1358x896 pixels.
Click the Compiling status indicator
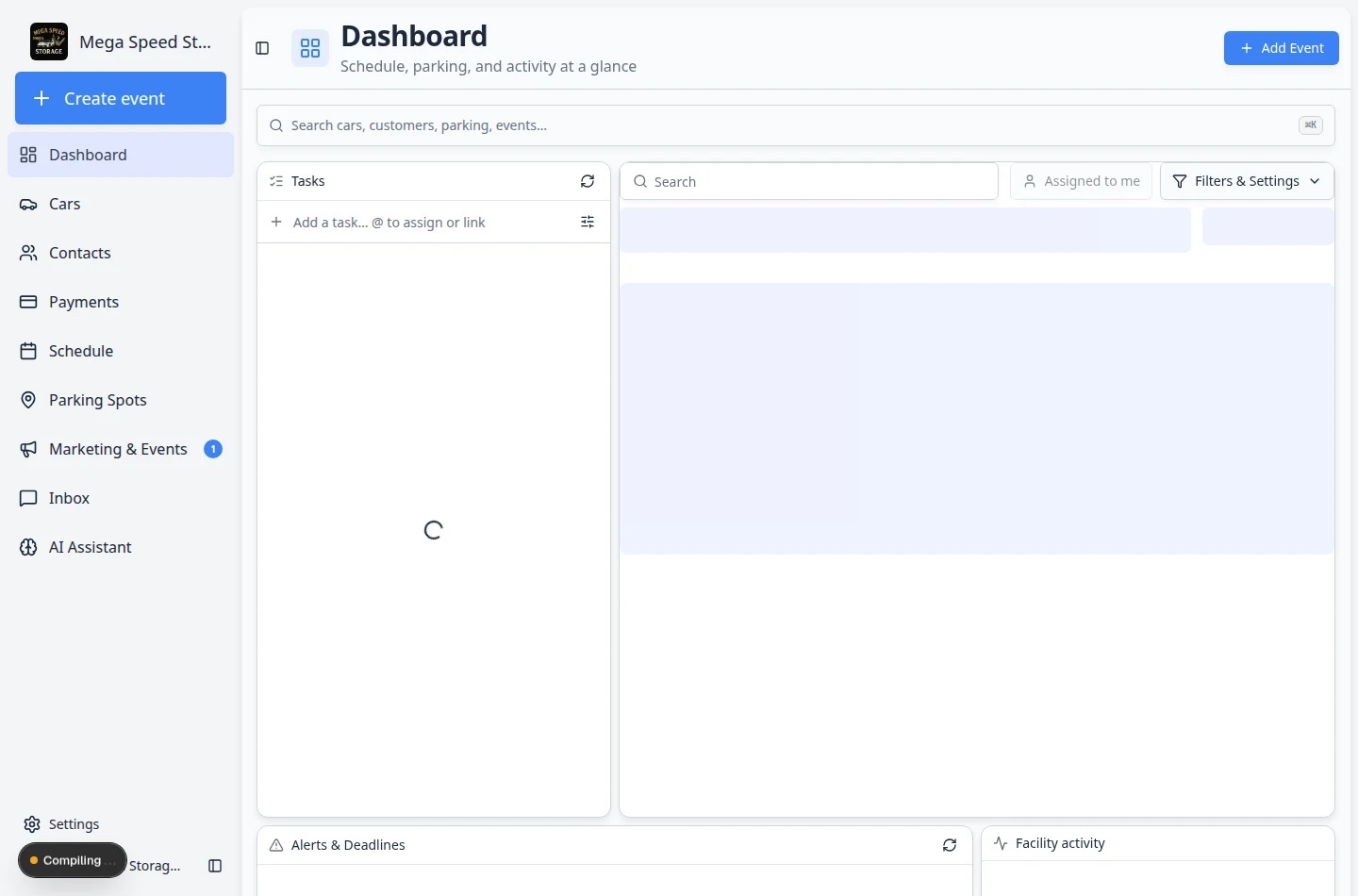72,860
